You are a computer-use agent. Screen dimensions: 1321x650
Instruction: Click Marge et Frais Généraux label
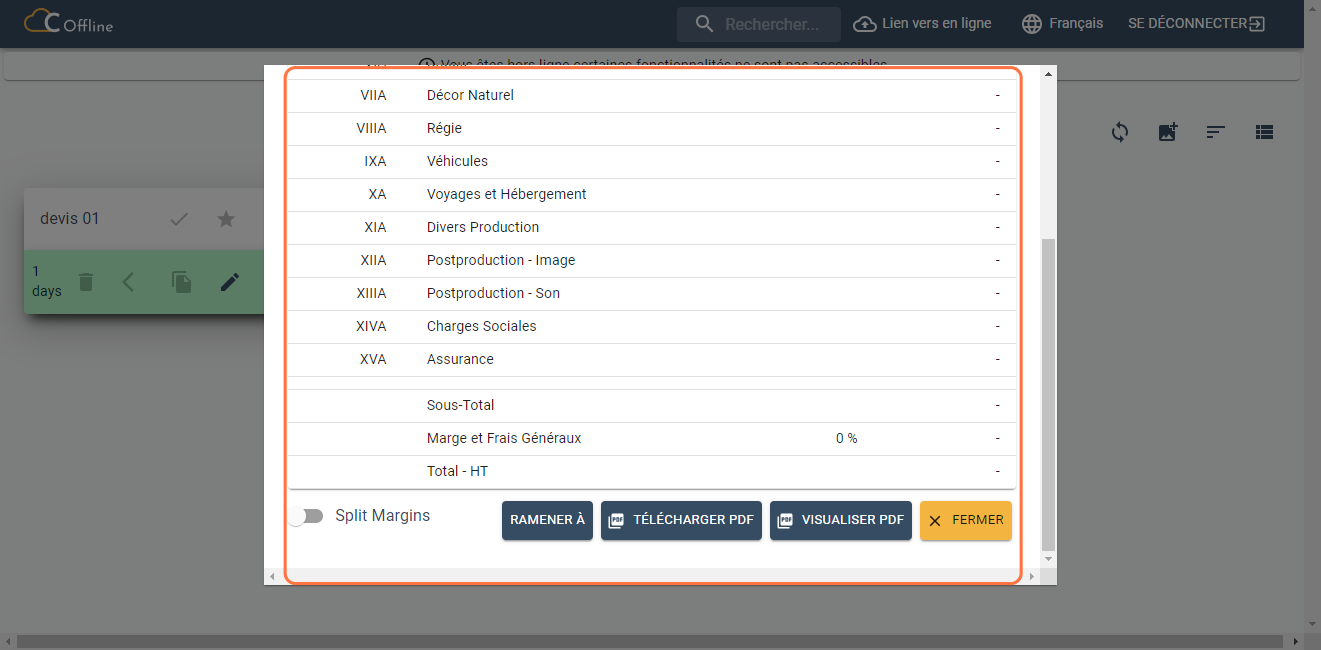pyautogui.click(x=504, y=438)
